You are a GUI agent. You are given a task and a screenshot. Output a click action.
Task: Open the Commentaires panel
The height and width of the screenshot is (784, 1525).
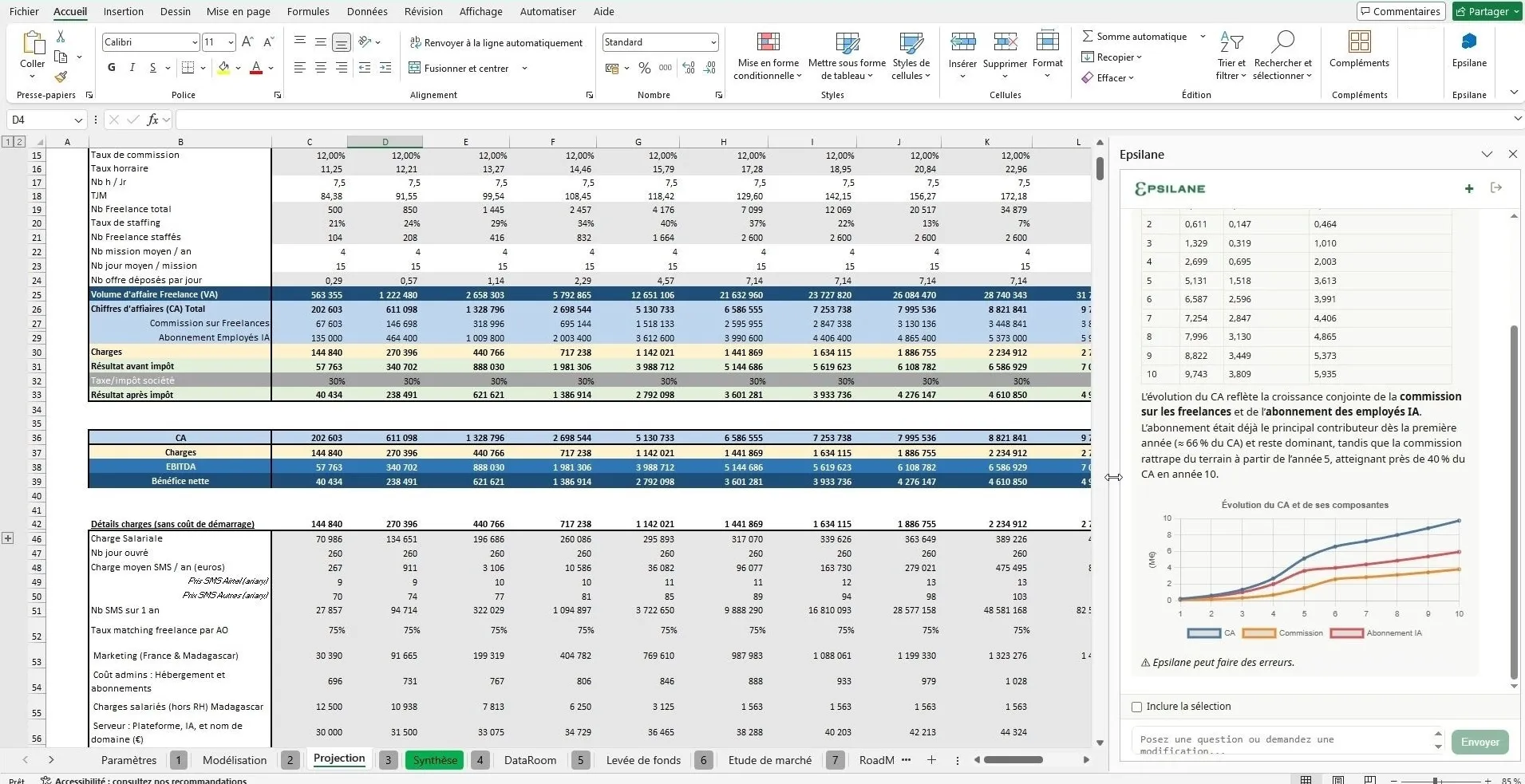tap(1399, 10)
